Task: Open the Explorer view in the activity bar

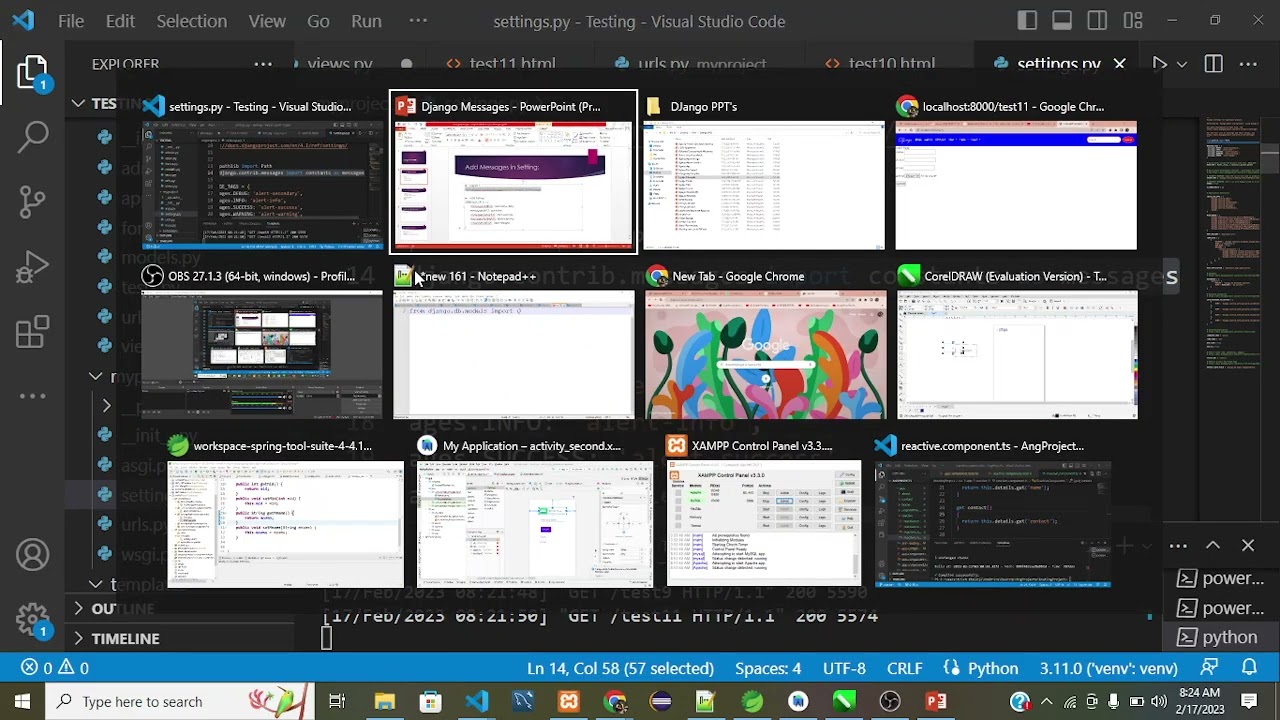Action: tap(32, 74)
